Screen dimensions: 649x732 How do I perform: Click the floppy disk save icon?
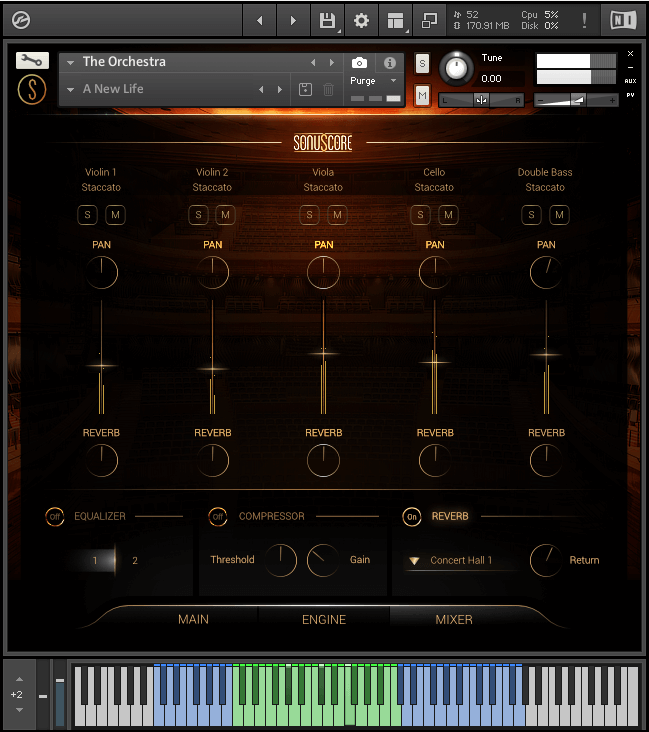327,20
